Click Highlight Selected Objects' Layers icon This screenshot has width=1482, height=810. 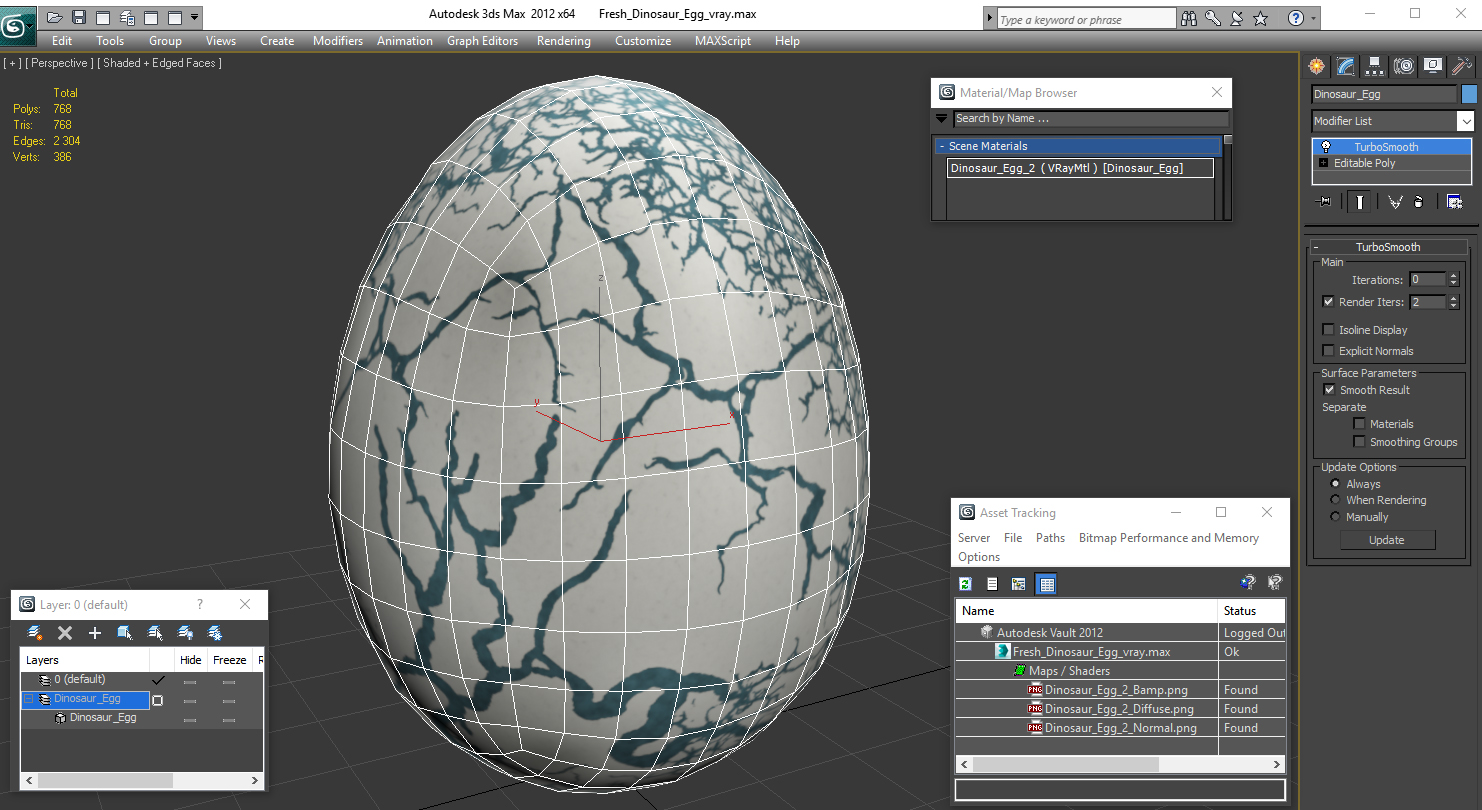click(x=155, y=633)
